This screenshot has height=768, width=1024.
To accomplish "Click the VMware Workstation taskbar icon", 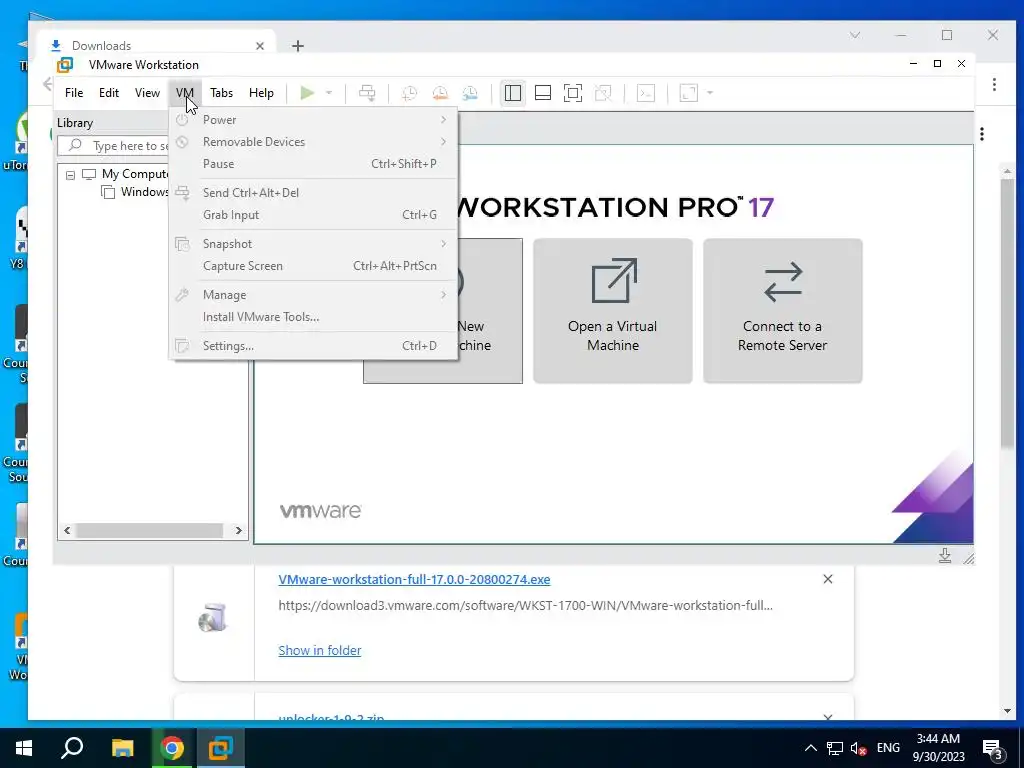I will pos(221,748).
